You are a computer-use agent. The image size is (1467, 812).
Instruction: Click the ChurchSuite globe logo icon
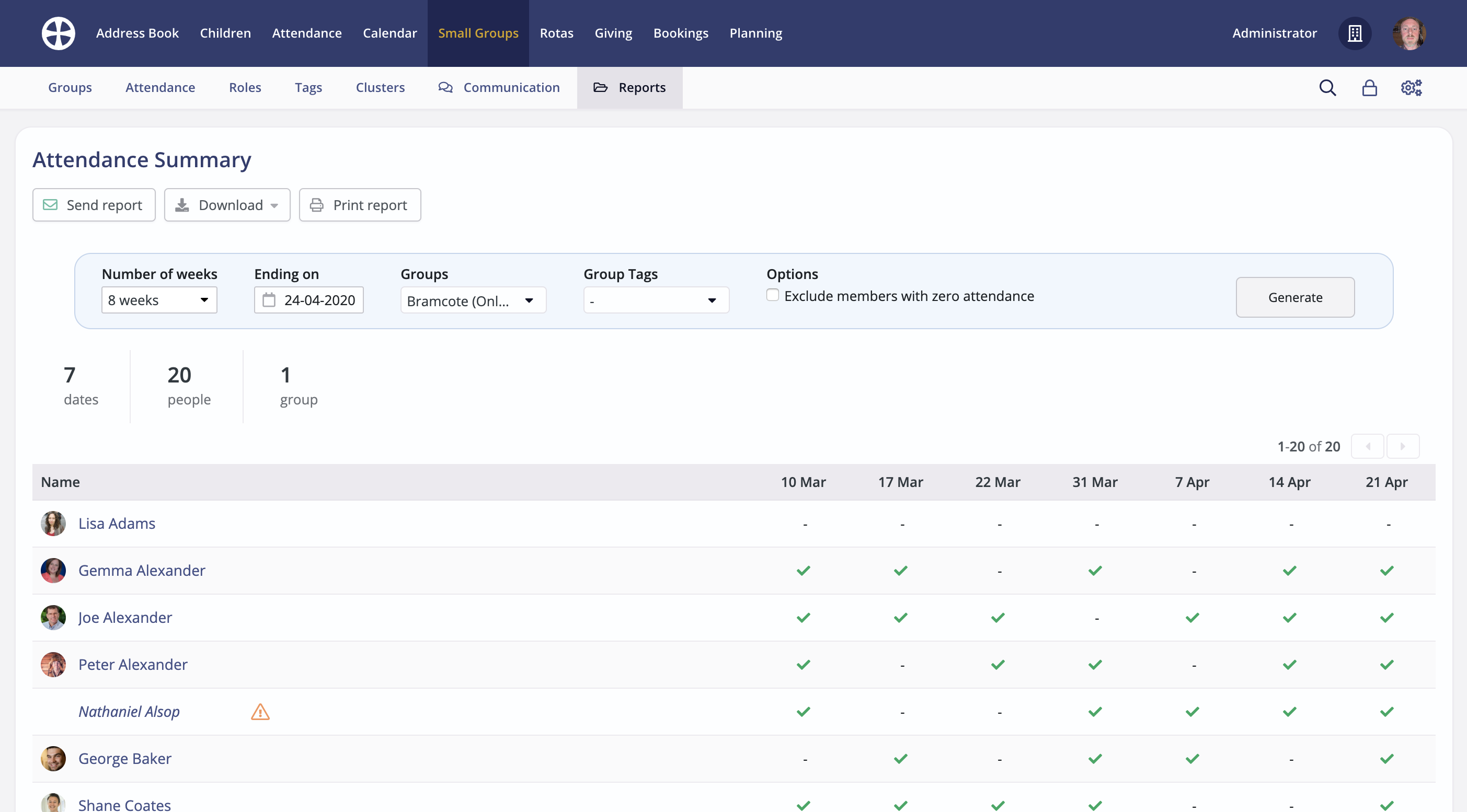pos(58,33)
